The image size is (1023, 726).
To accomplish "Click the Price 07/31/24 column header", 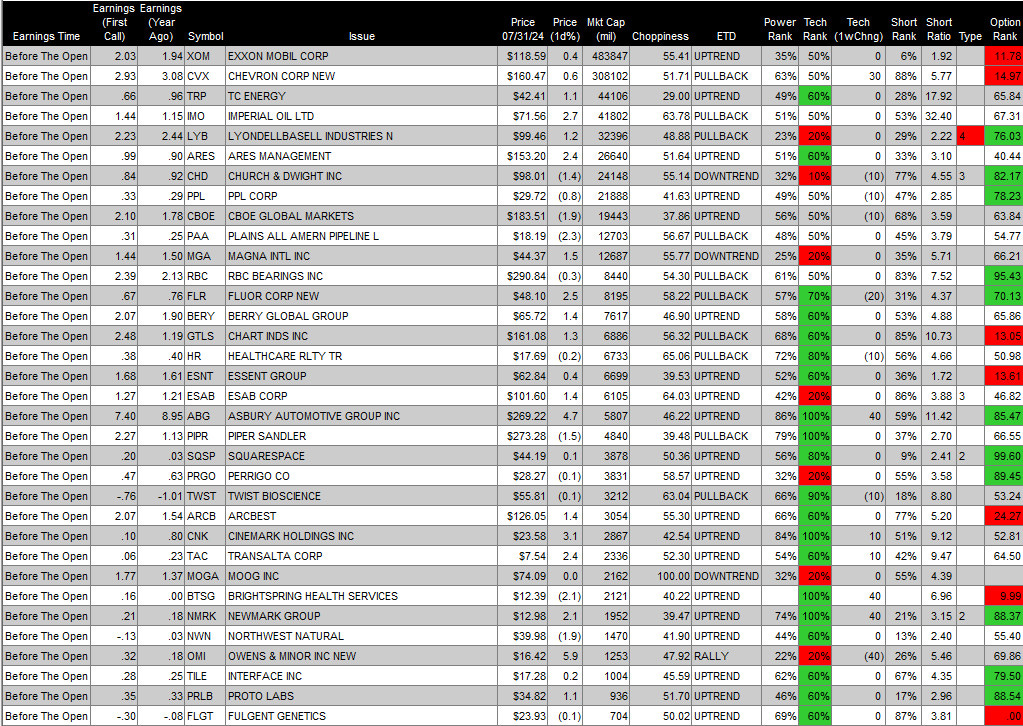I will tap(523, 29).
